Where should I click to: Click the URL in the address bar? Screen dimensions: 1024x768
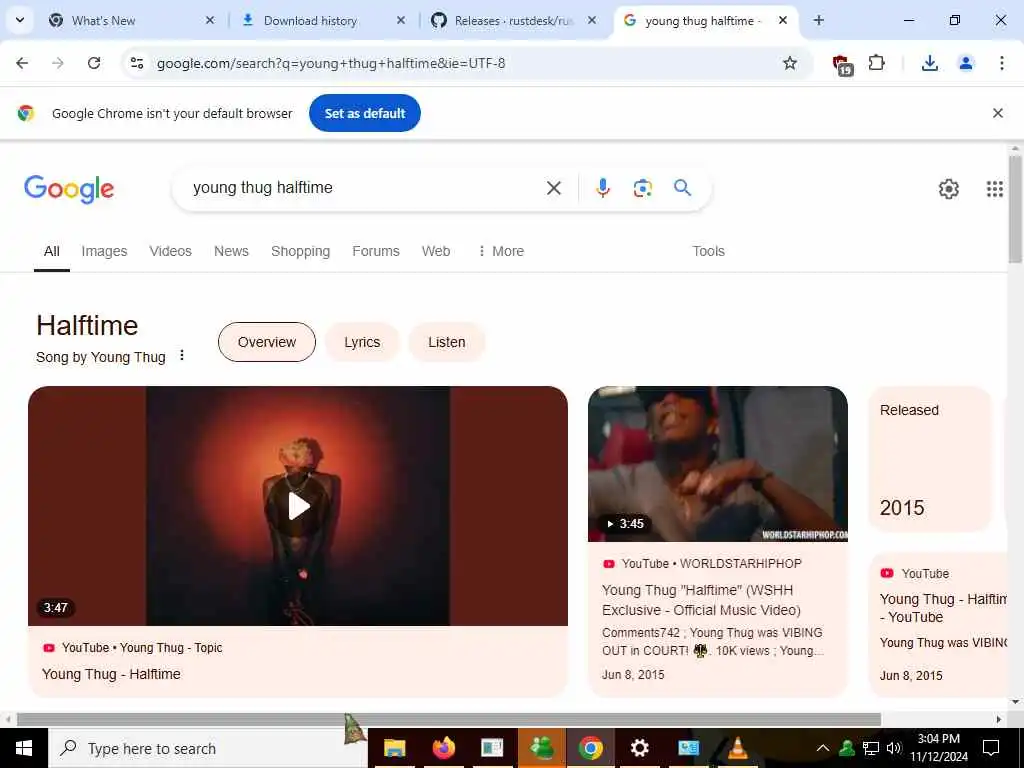click(x=331, y=63)
